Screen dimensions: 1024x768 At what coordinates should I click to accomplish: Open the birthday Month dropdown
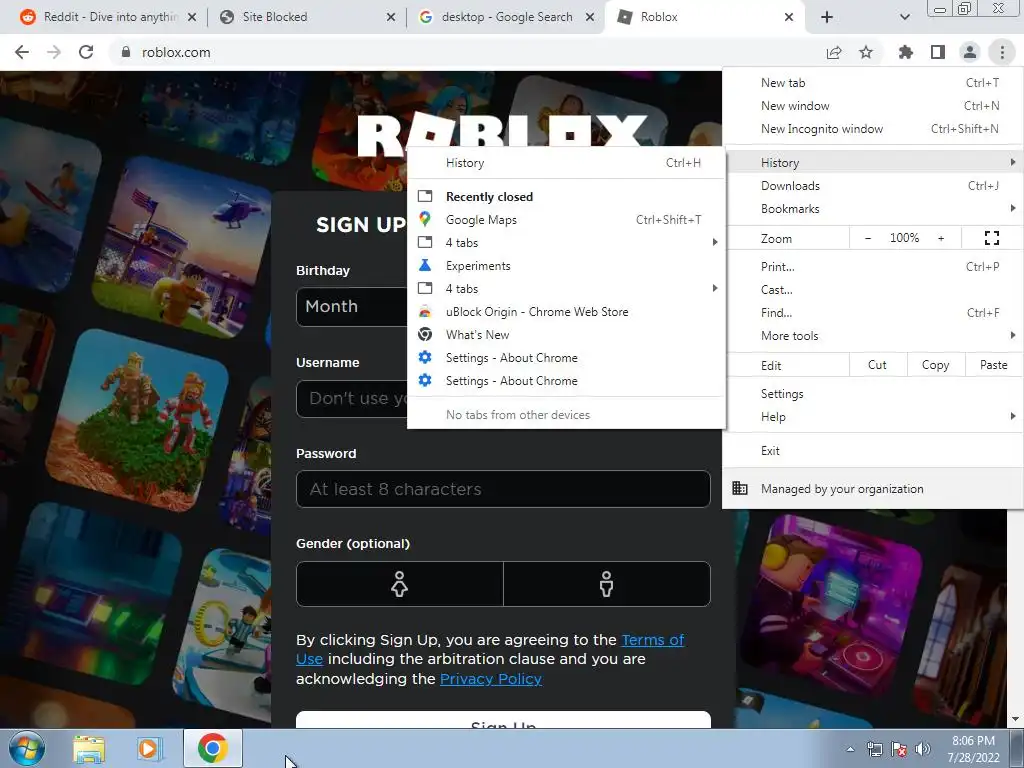tap(353, 306)
